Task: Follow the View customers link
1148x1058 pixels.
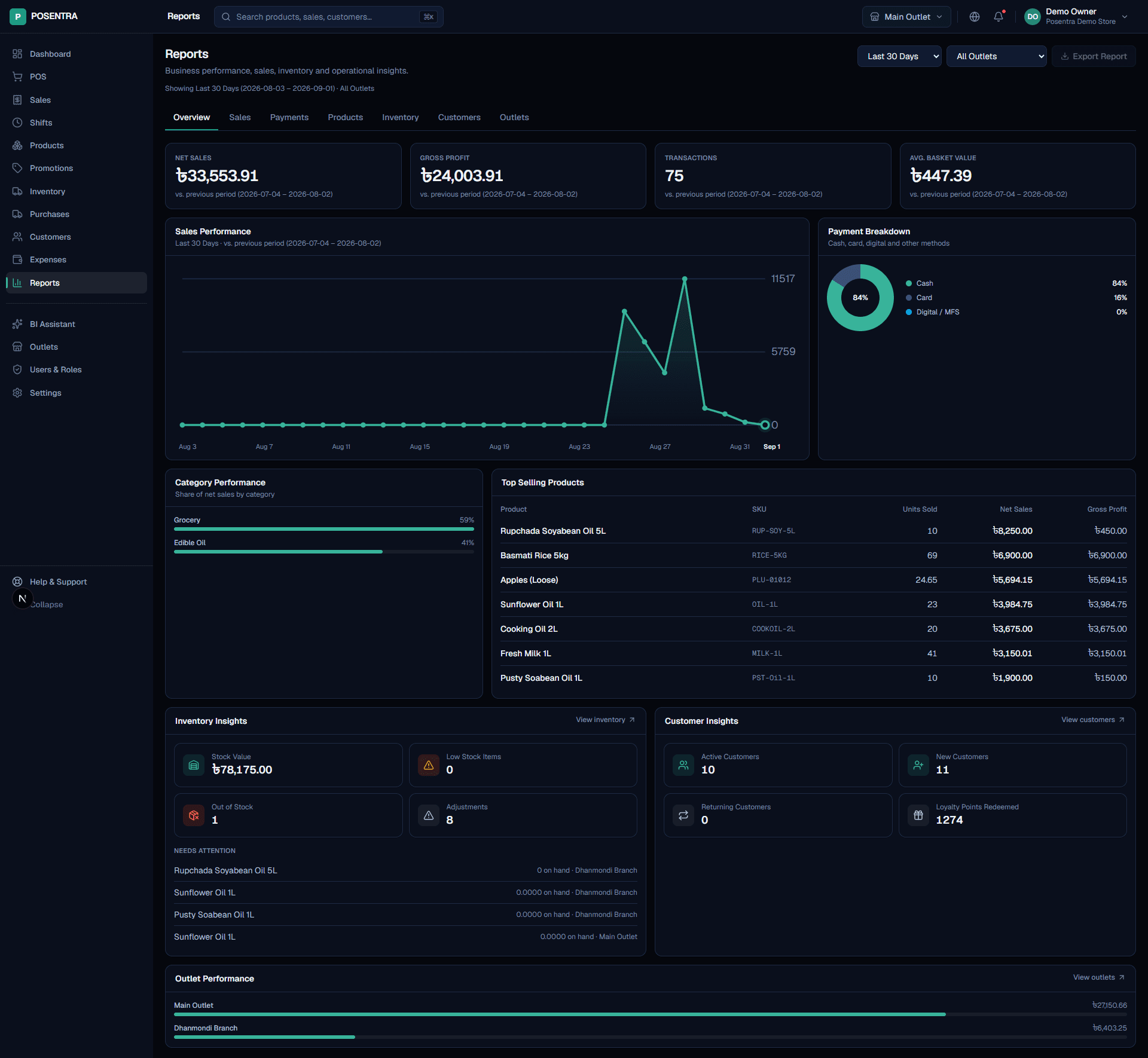Action: pyautogui.click(x=1093, y=720)
